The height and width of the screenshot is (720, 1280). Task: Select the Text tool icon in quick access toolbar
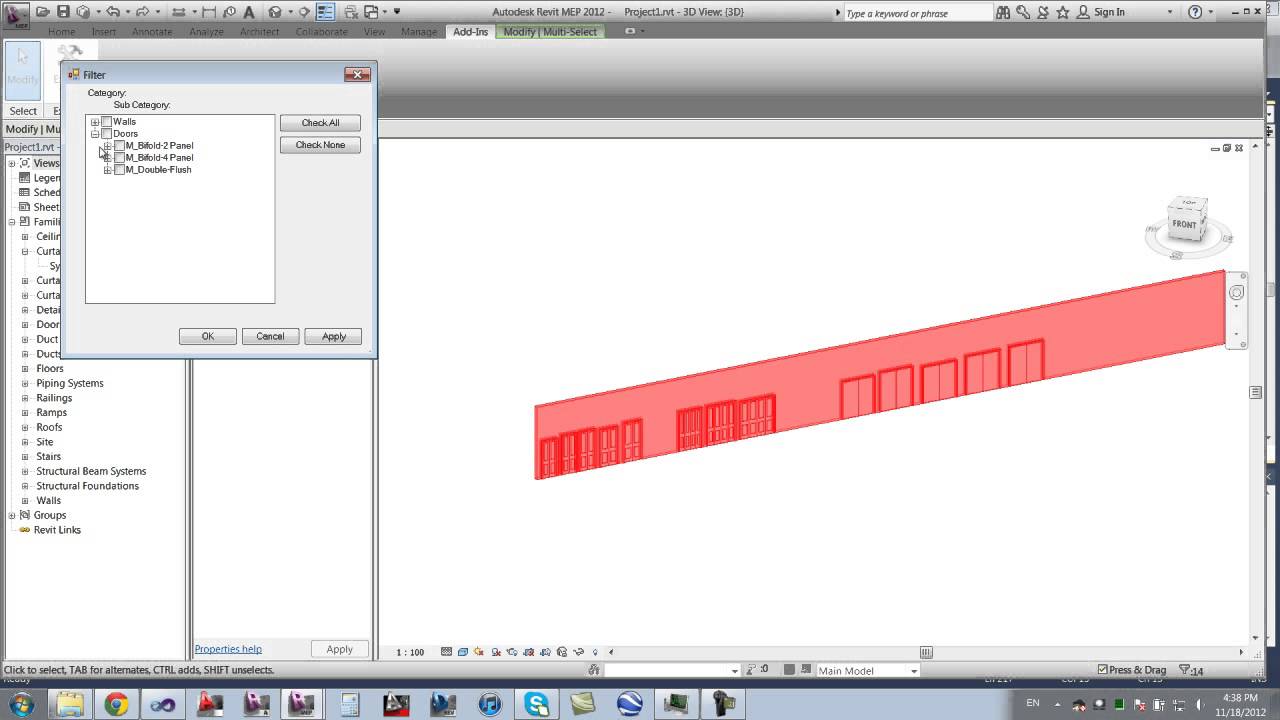pos(248,12)
